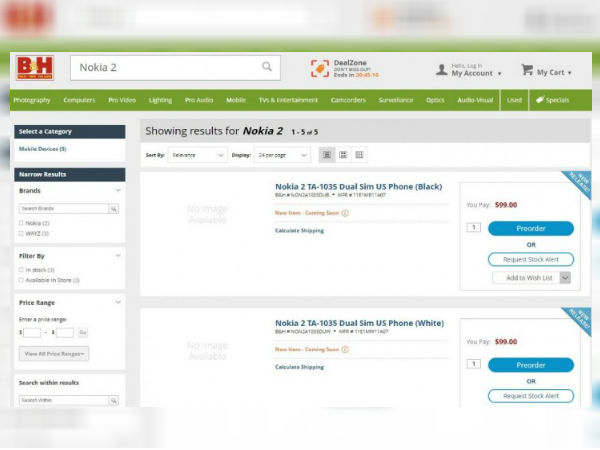
Task: Preorder the White Nokia 2 phone
Action: [531, 365]
